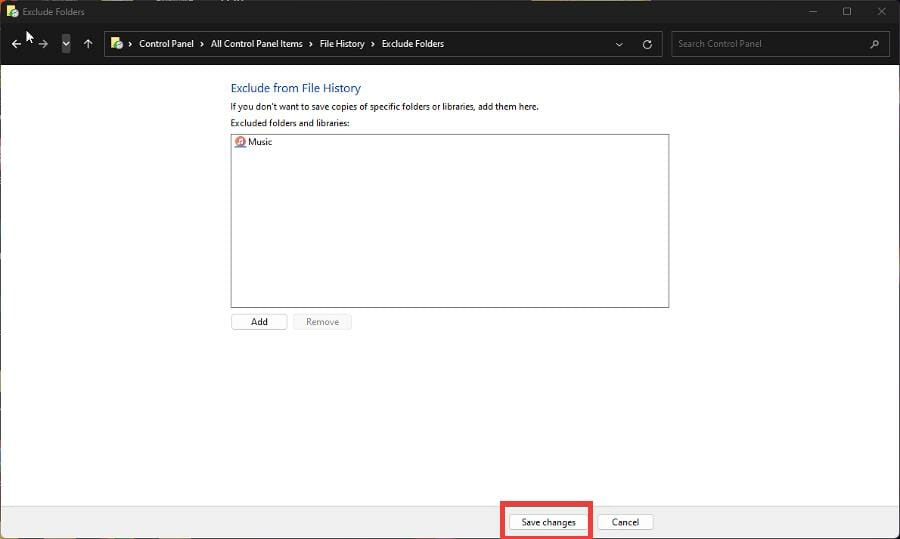The image size is (900, 539).
Task: Navigate to Control Panel breadcrumb
Action: point(166,44)
